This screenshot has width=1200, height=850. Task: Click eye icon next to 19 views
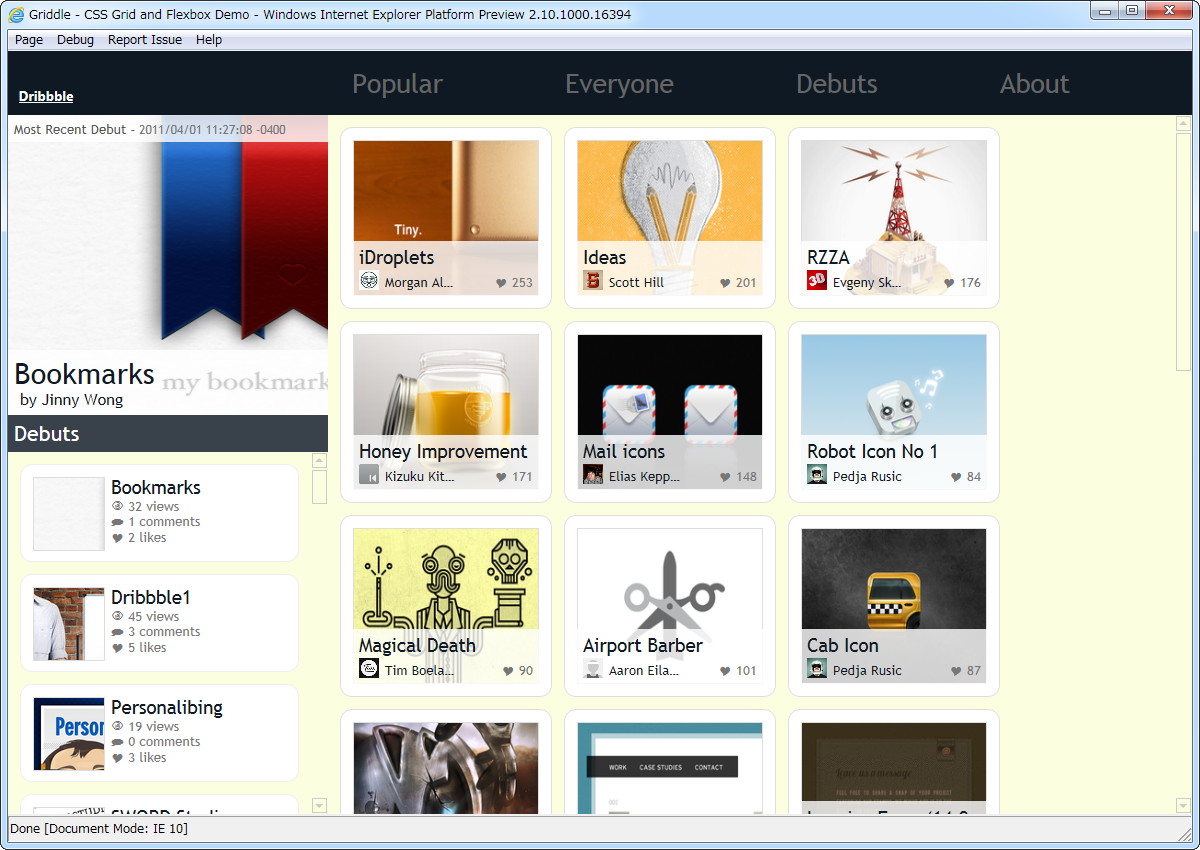point(118,727)
